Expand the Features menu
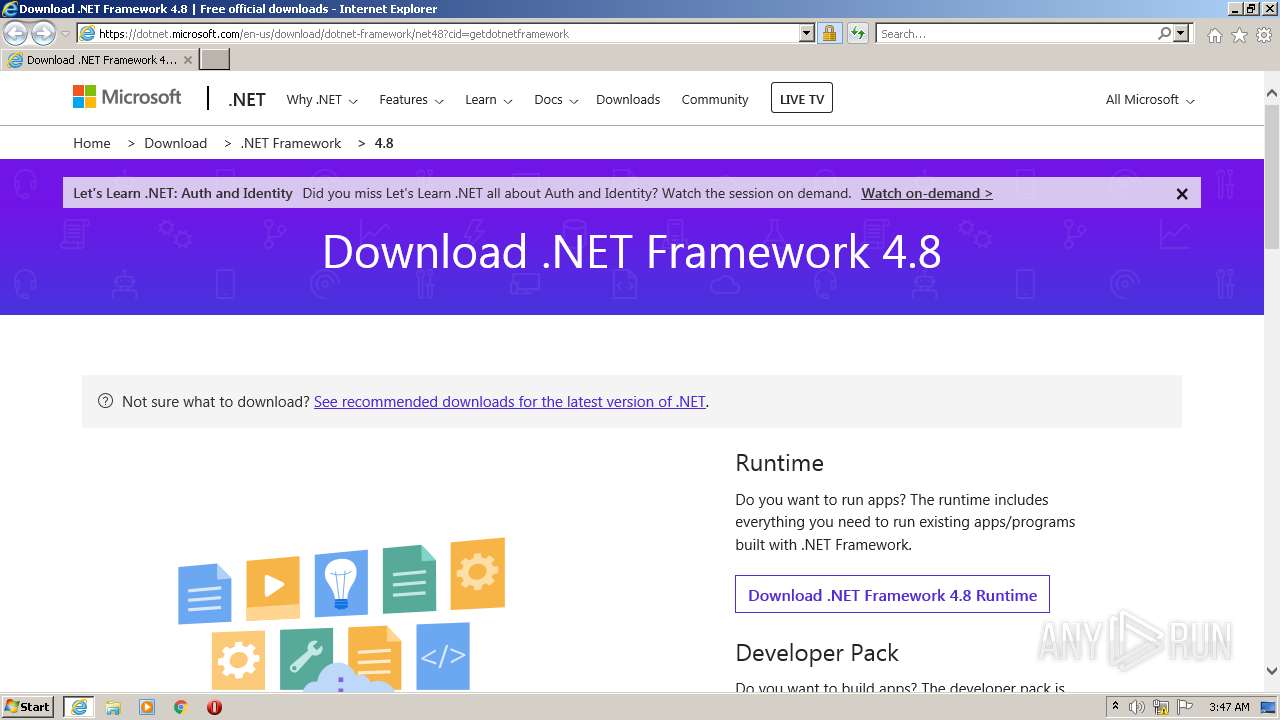1280x720 pixels. (x=411, y=100)
